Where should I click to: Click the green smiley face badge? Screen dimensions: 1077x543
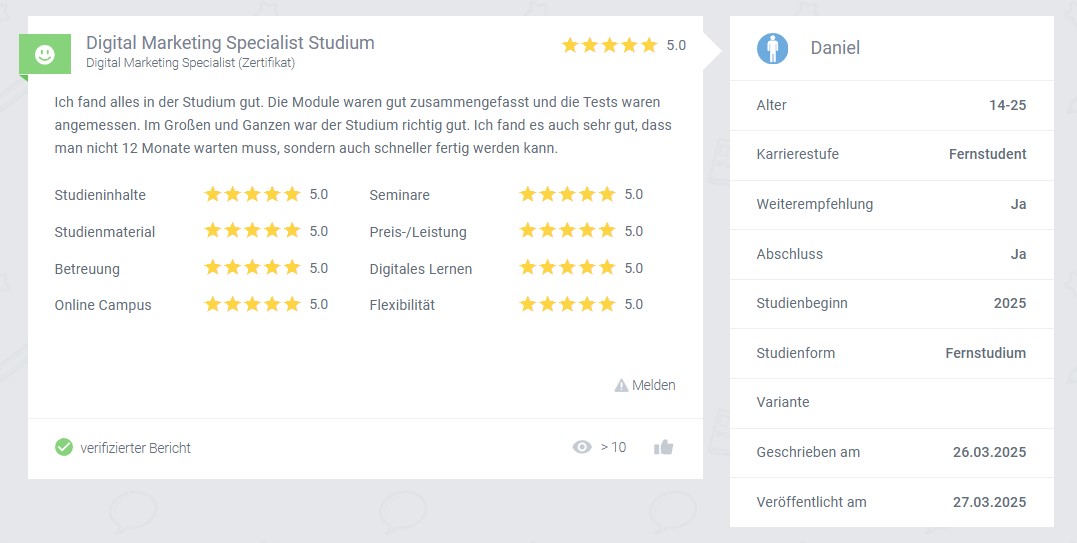click(45, 54)
